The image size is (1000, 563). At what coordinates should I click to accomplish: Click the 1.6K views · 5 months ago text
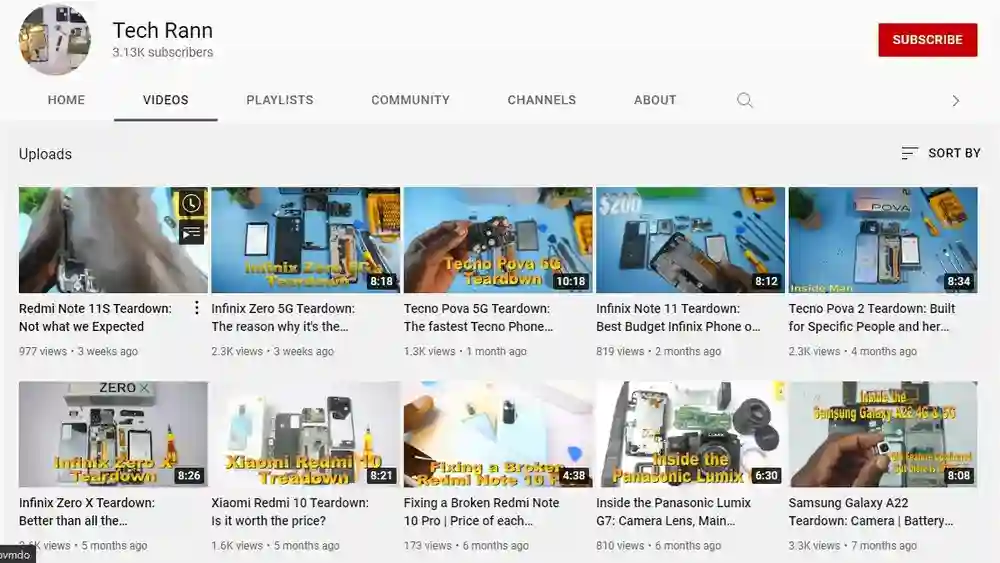coord(276,546)
